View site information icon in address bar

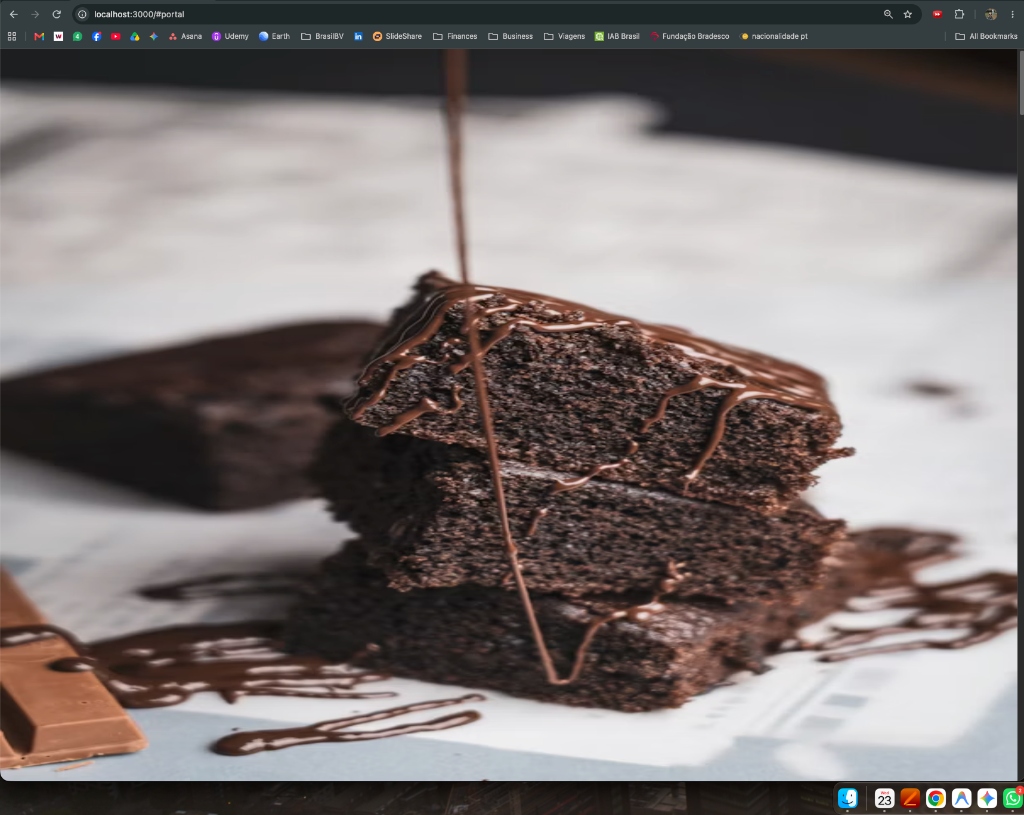82,14
